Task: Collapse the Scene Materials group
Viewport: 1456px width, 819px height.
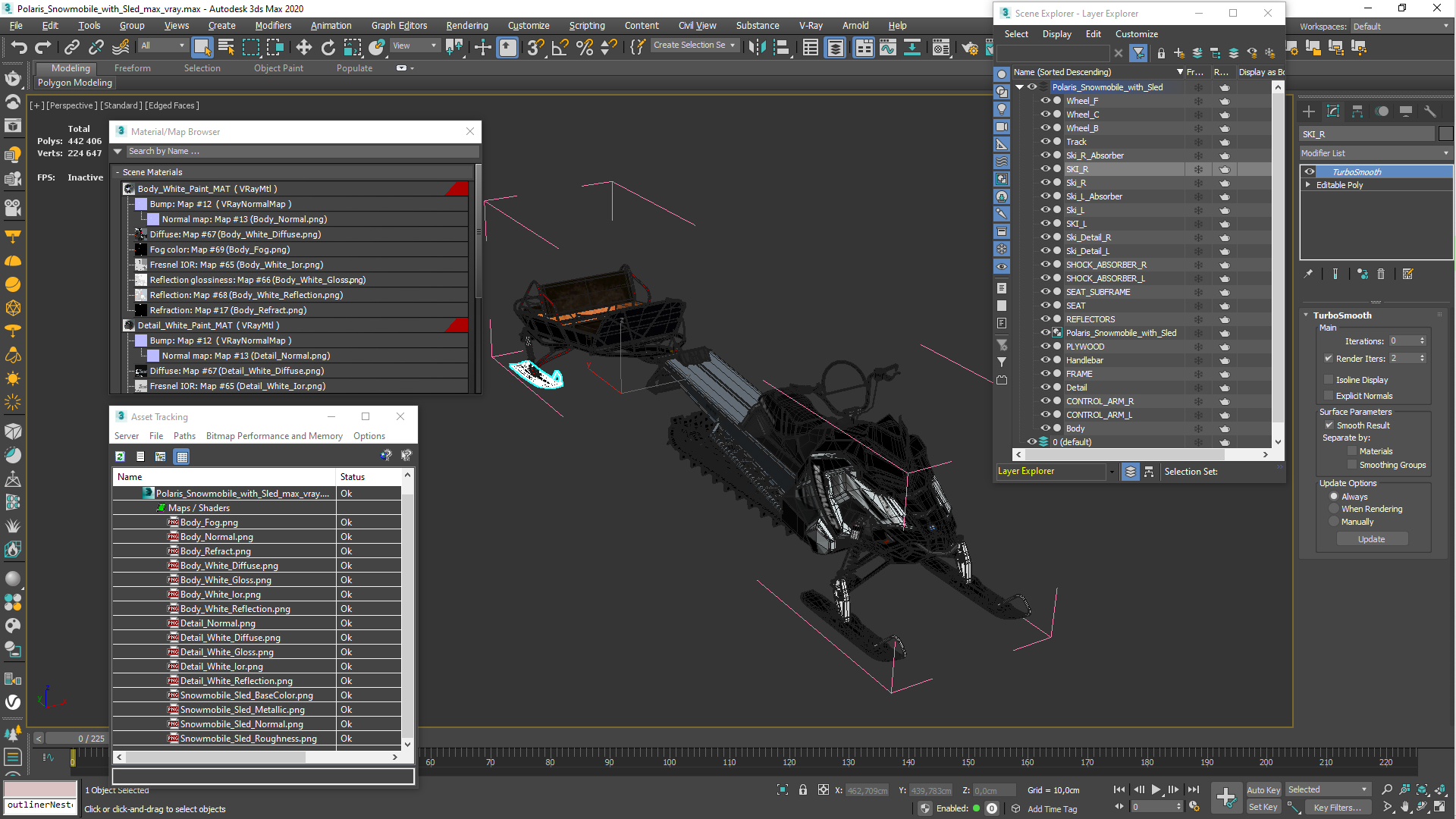Action: (118, 172)
